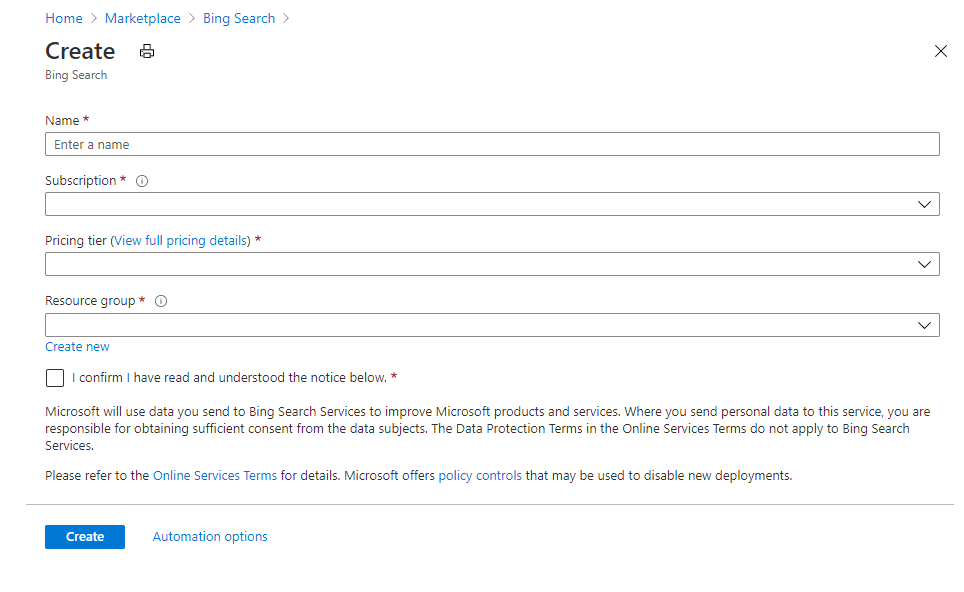
Task: Open the Online Services Terms link
Action: (214, 475)
